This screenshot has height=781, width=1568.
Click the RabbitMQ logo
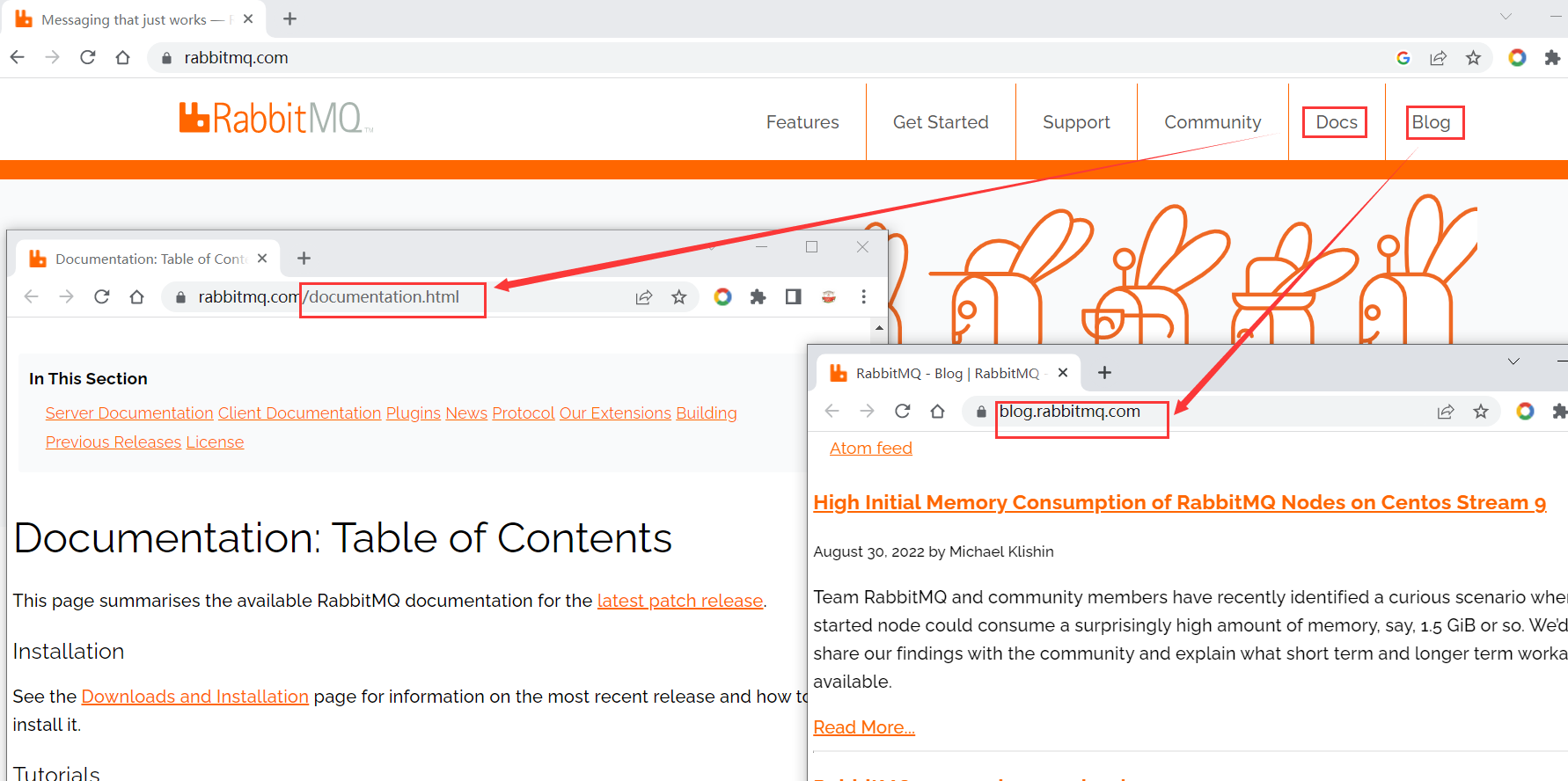tap(276, 118)
